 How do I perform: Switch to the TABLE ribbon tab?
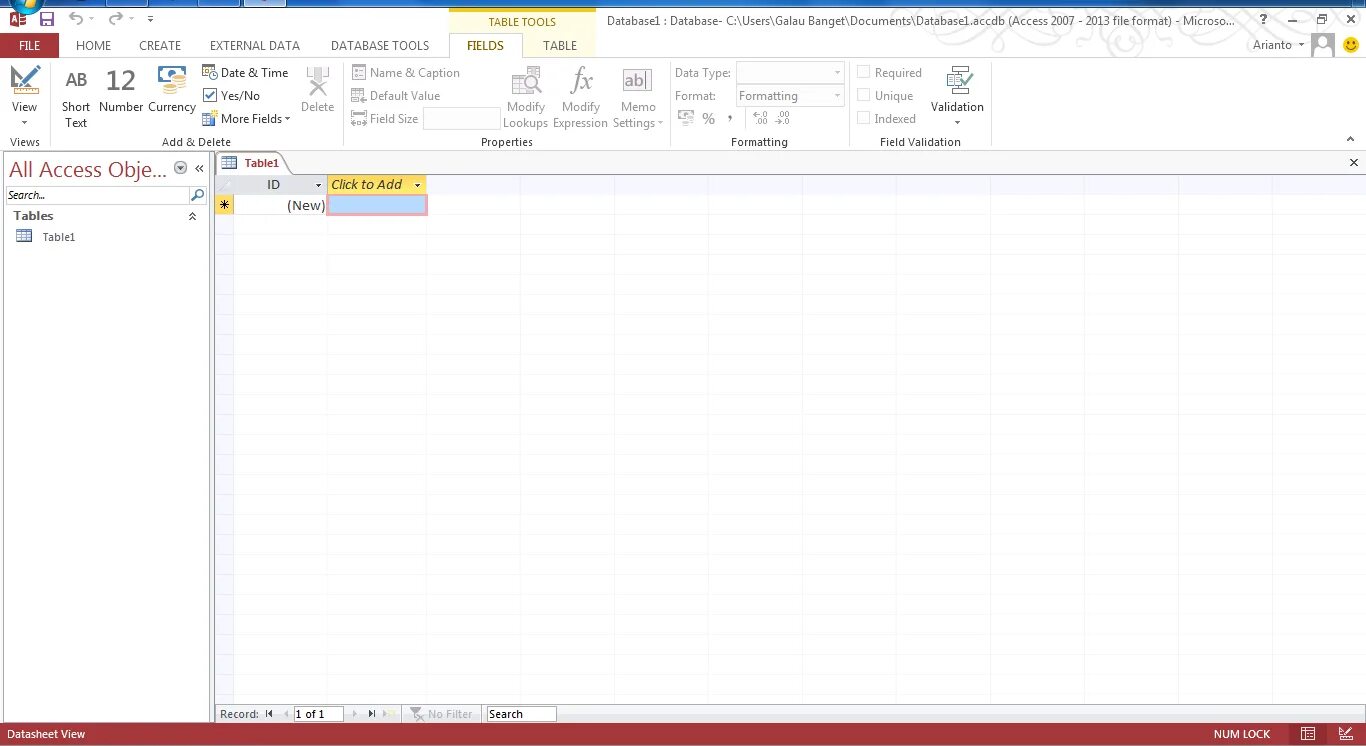tap(559, 45)
